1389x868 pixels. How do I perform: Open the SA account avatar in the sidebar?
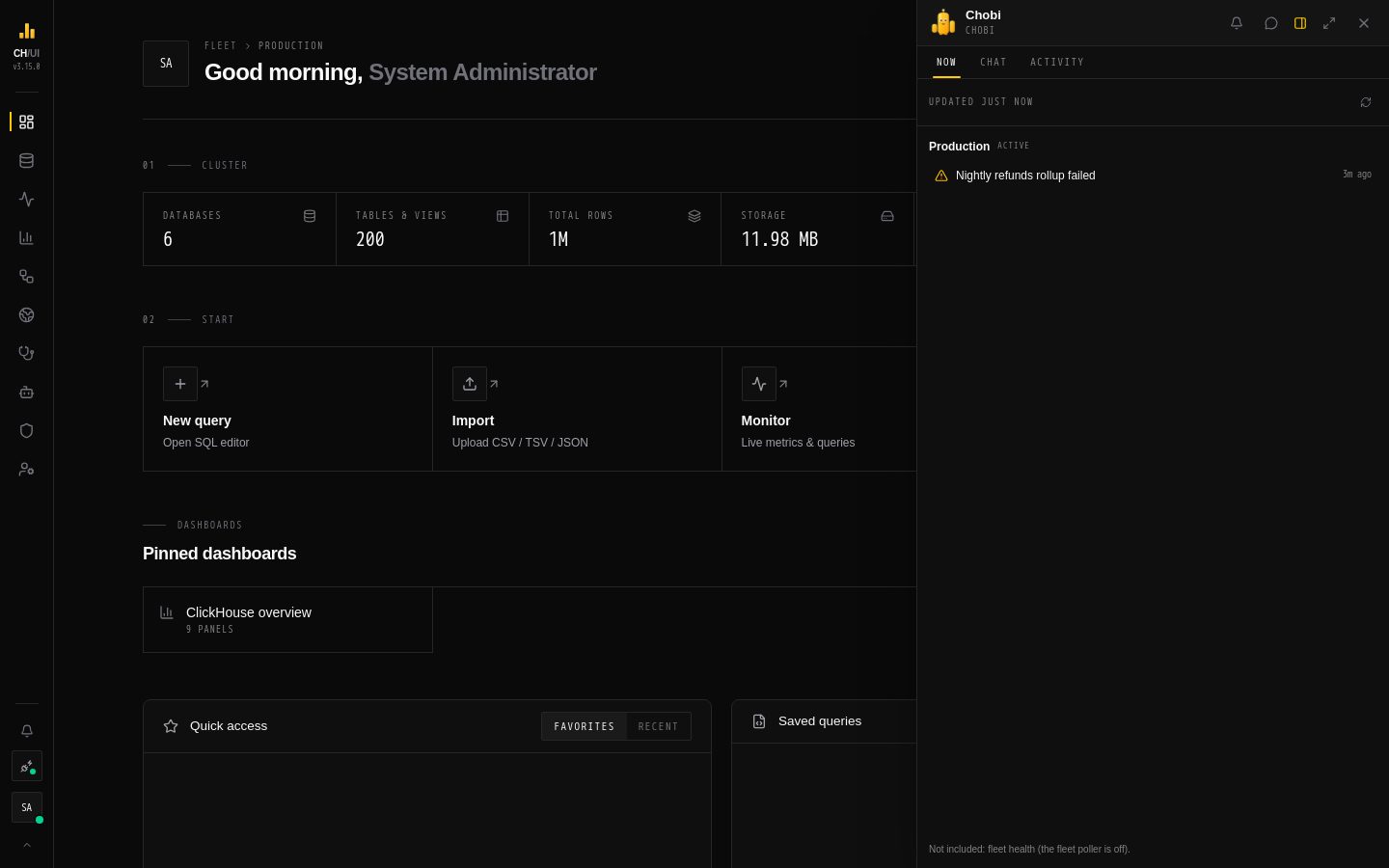pyautogui.click(x=26, y=807)
